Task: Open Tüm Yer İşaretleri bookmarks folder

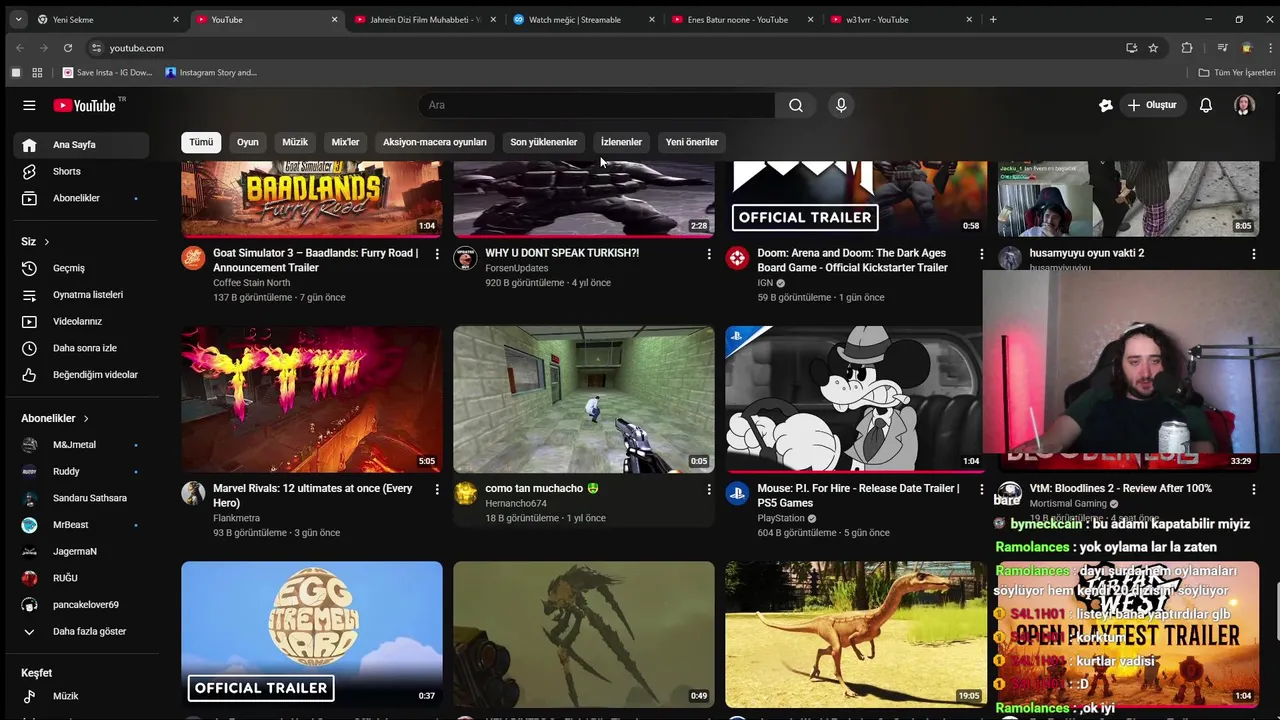Action: [x=1237, y=73]
